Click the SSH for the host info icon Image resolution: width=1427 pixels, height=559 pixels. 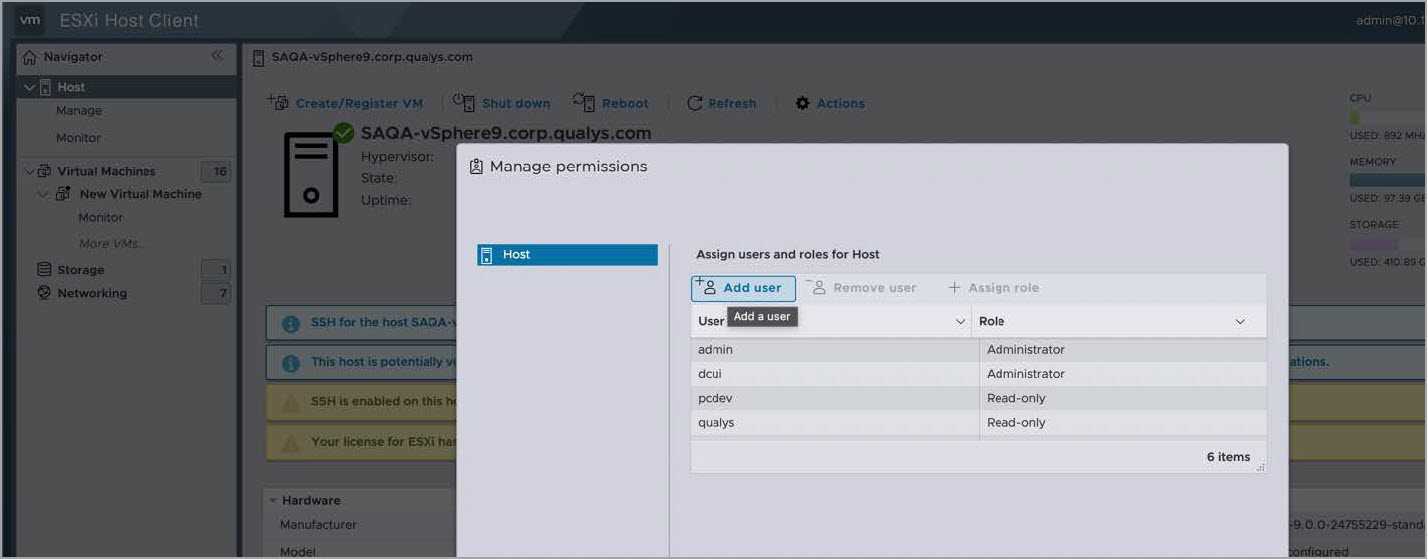(x=291, y=323)
